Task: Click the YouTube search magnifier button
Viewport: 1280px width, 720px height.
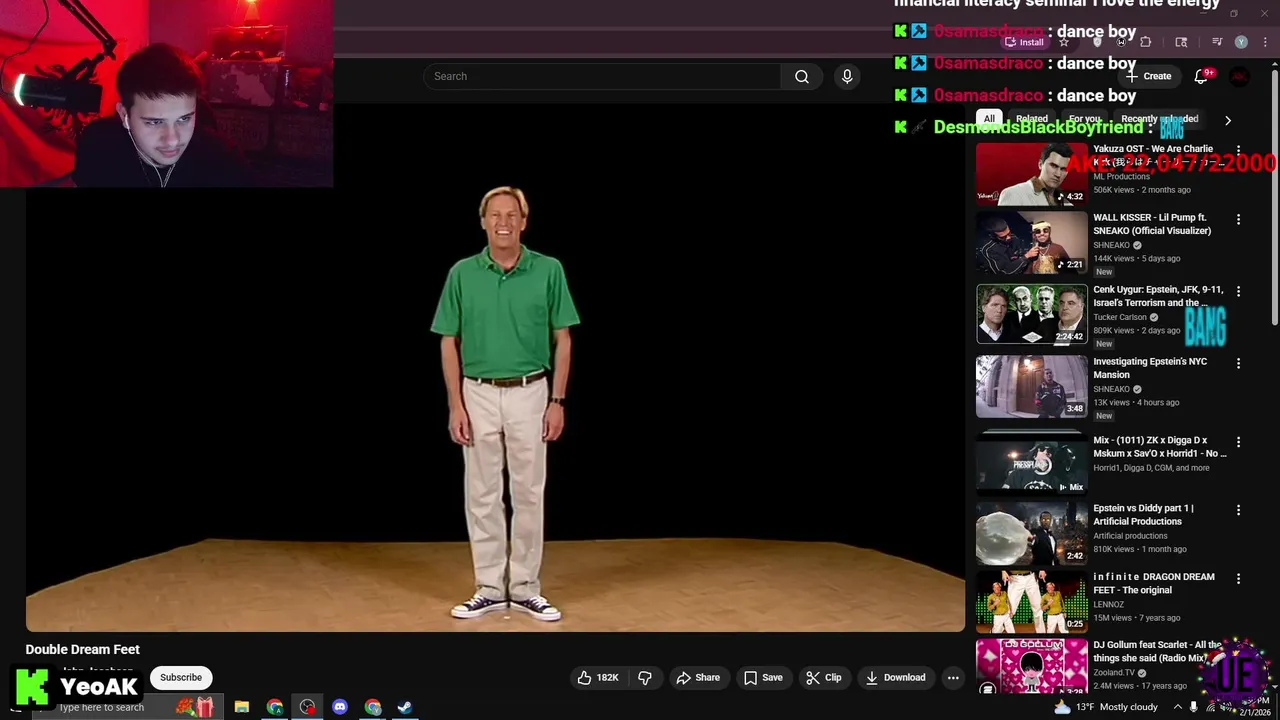Action: (x=802, y=76)
